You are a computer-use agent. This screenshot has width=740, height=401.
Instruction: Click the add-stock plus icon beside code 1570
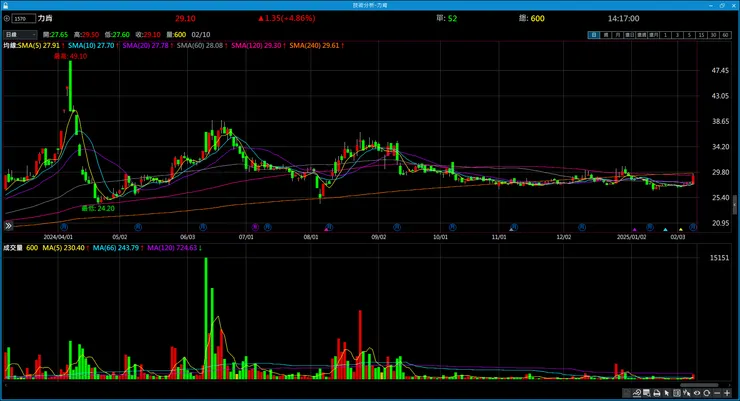[7, 18]
